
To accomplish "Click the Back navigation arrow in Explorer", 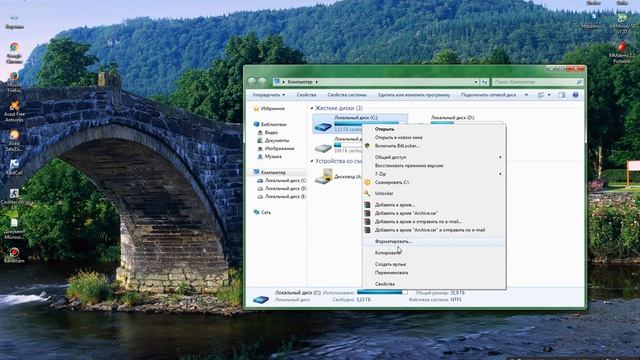I will point(252,82).
